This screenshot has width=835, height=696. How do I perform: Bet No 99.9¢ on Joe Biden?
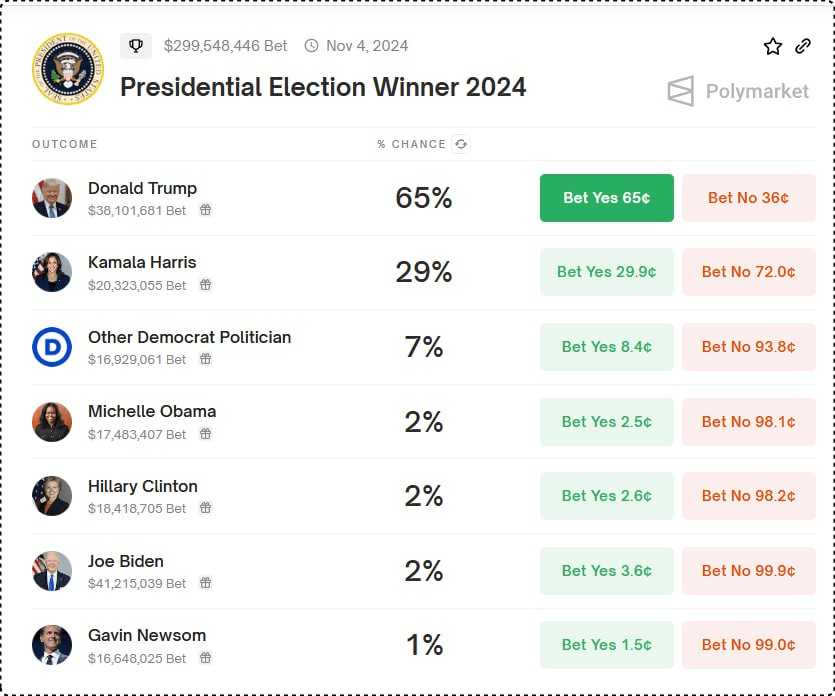tap(749, 571)
